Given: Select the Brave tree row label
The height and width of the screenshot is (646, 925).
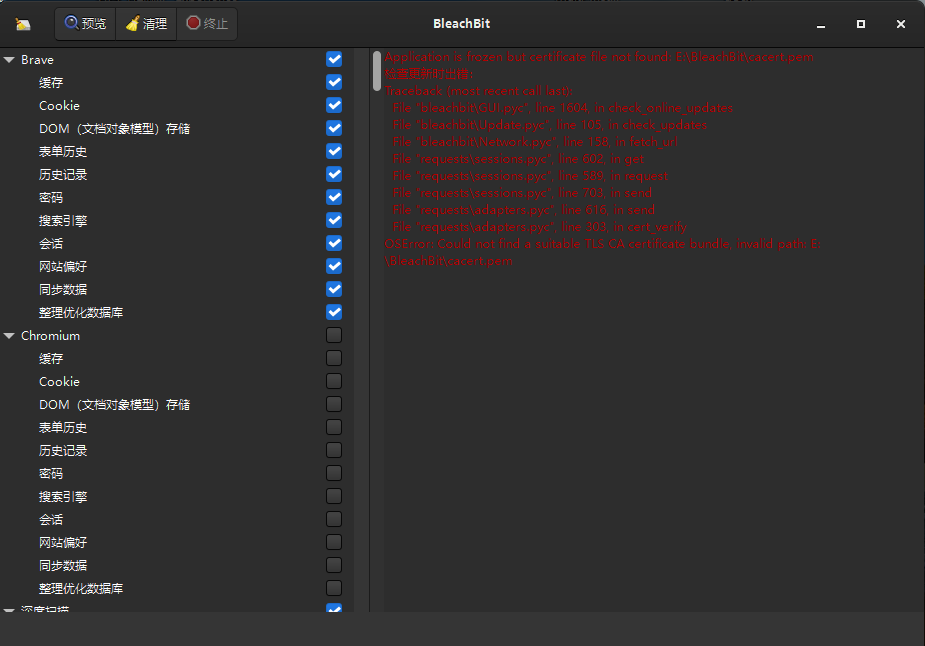Looking at the screenshot, I should click(x=37, y=60).
